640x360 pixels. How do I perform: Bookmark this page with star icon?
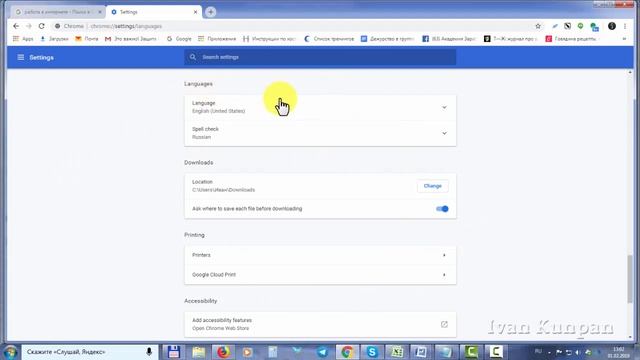538,26
